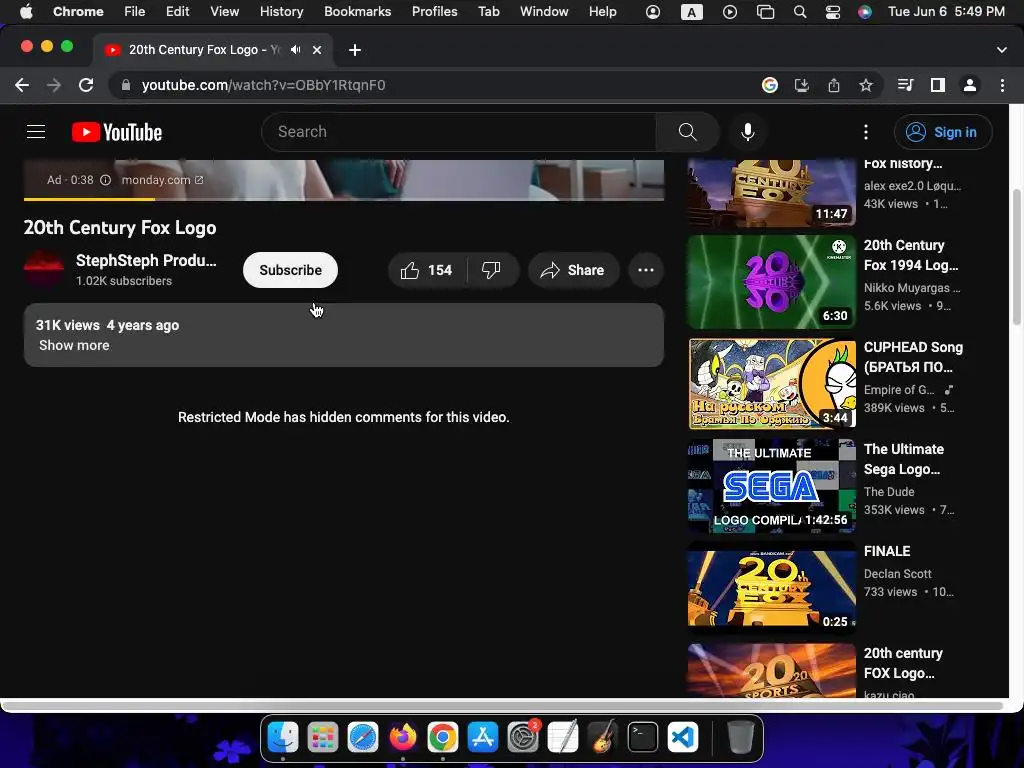Open the App Store from the dock
Screen dimensions: 1024x768
[x=483, y=738]
